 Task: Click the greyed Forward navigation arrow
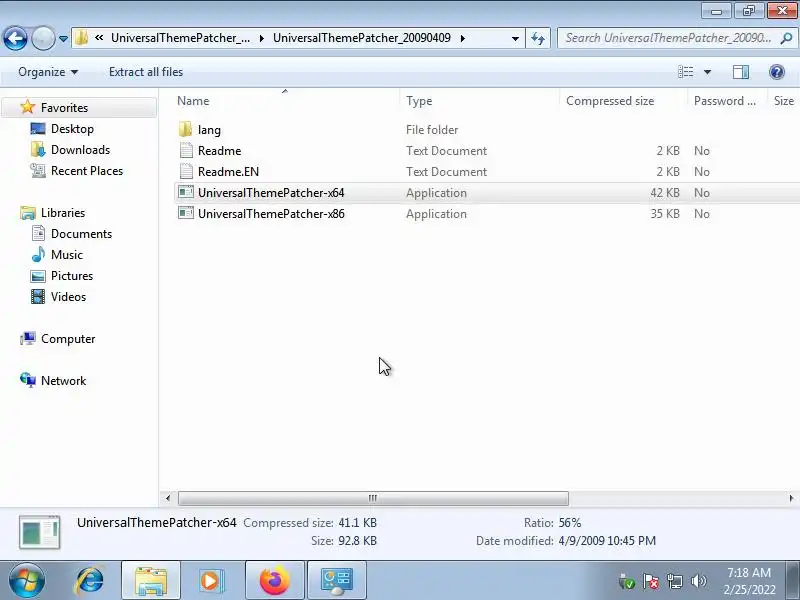[x=43, y=38]
